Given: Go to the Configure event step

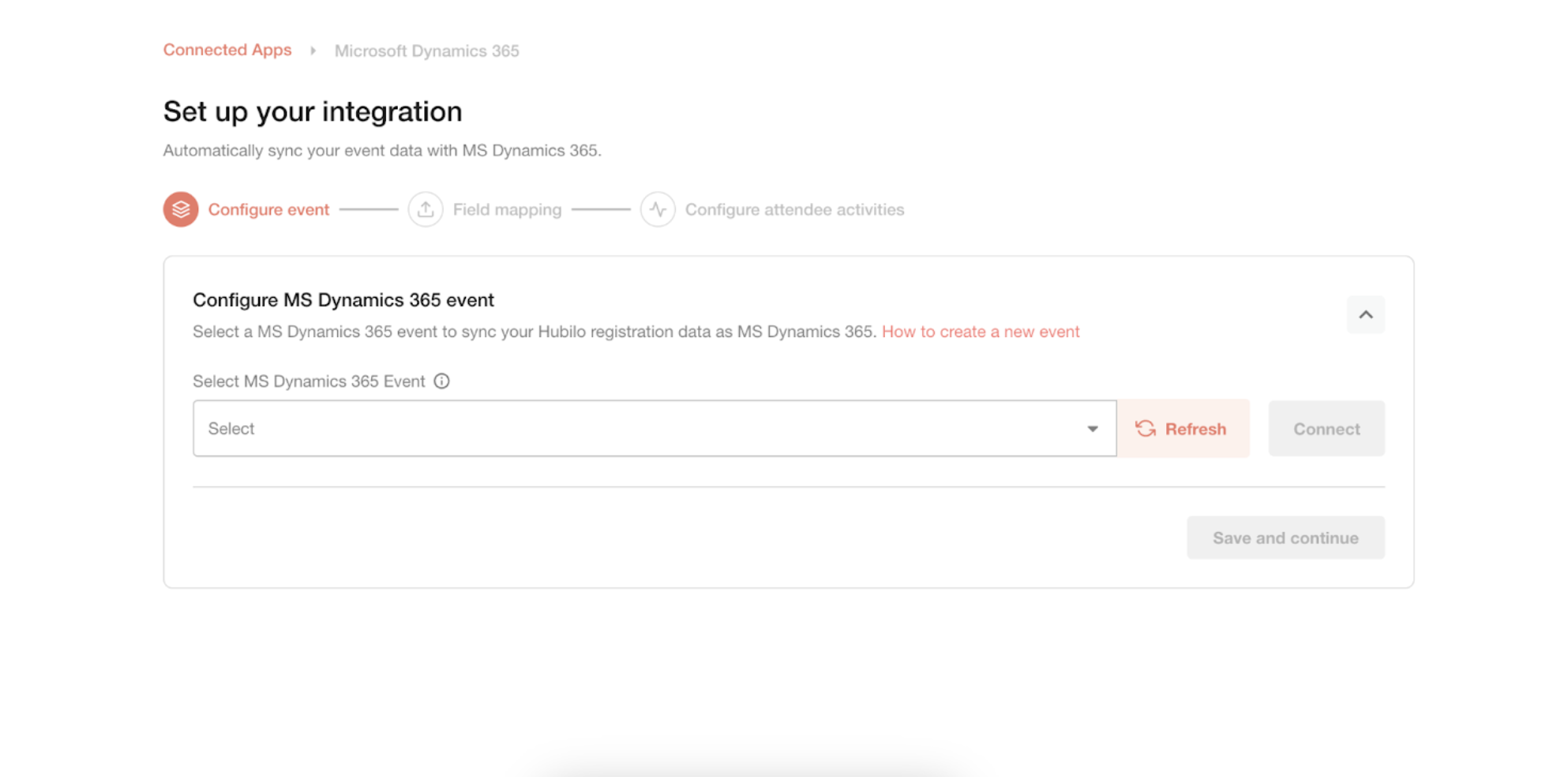Looking at the screenshot, I should (268, 210).
